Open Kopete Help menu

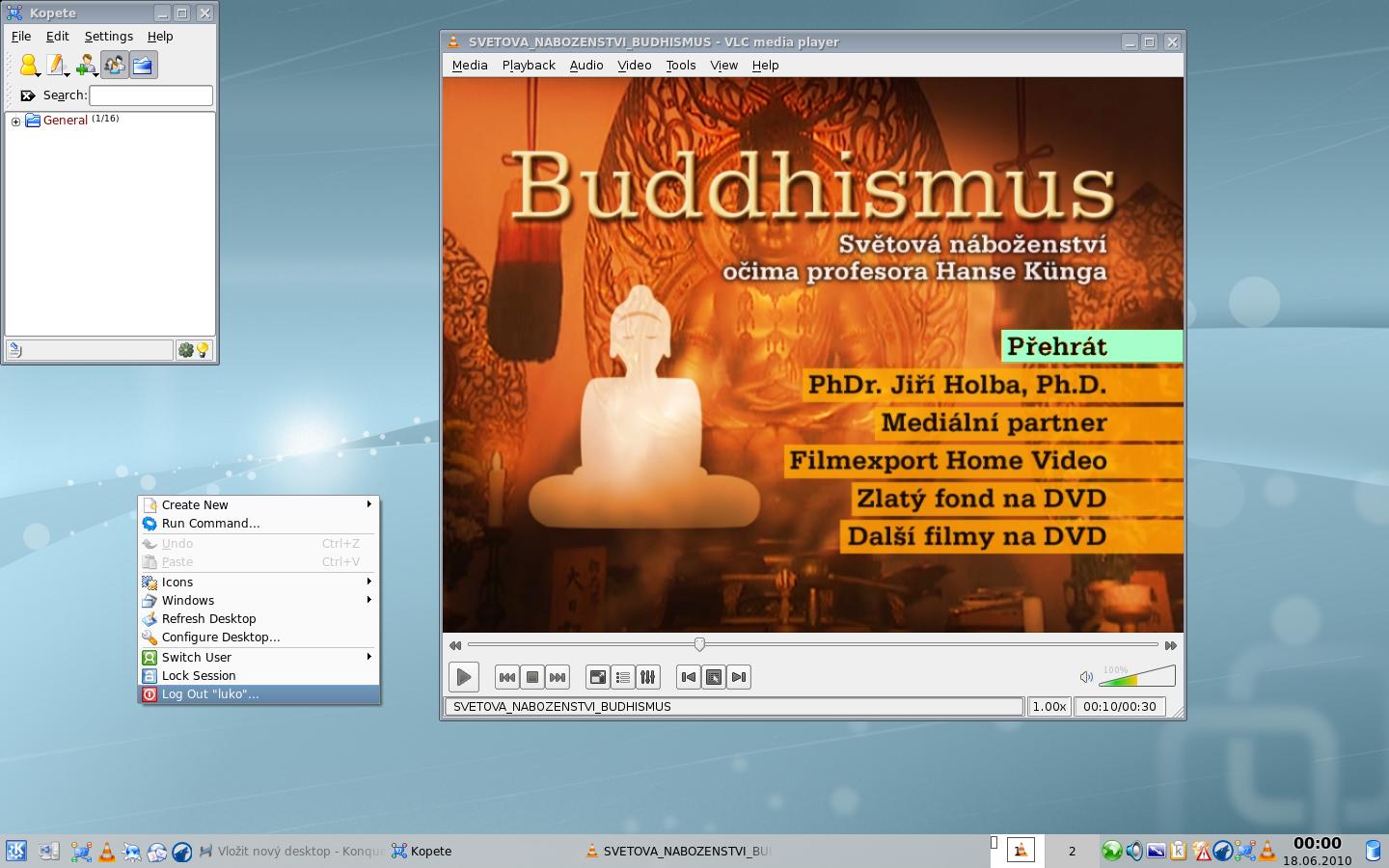(x=160, y=37)
